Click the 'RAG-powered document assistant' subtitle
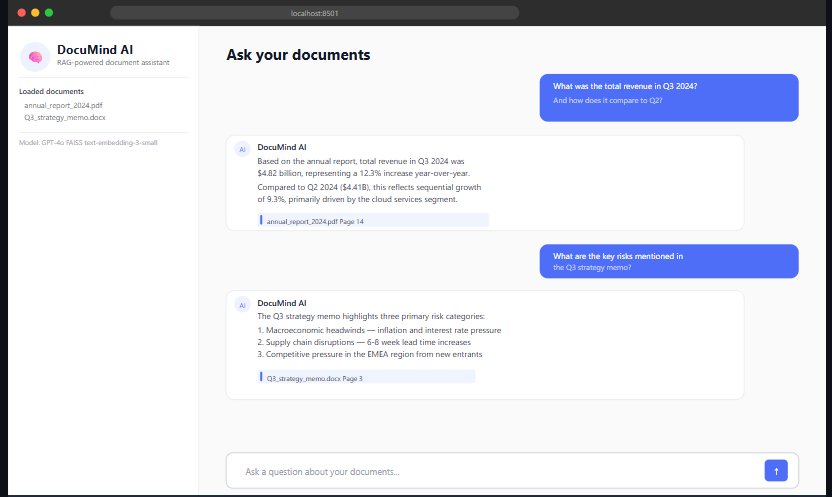The width and height of the screenshot is (832, 497). tap(113, 62)
